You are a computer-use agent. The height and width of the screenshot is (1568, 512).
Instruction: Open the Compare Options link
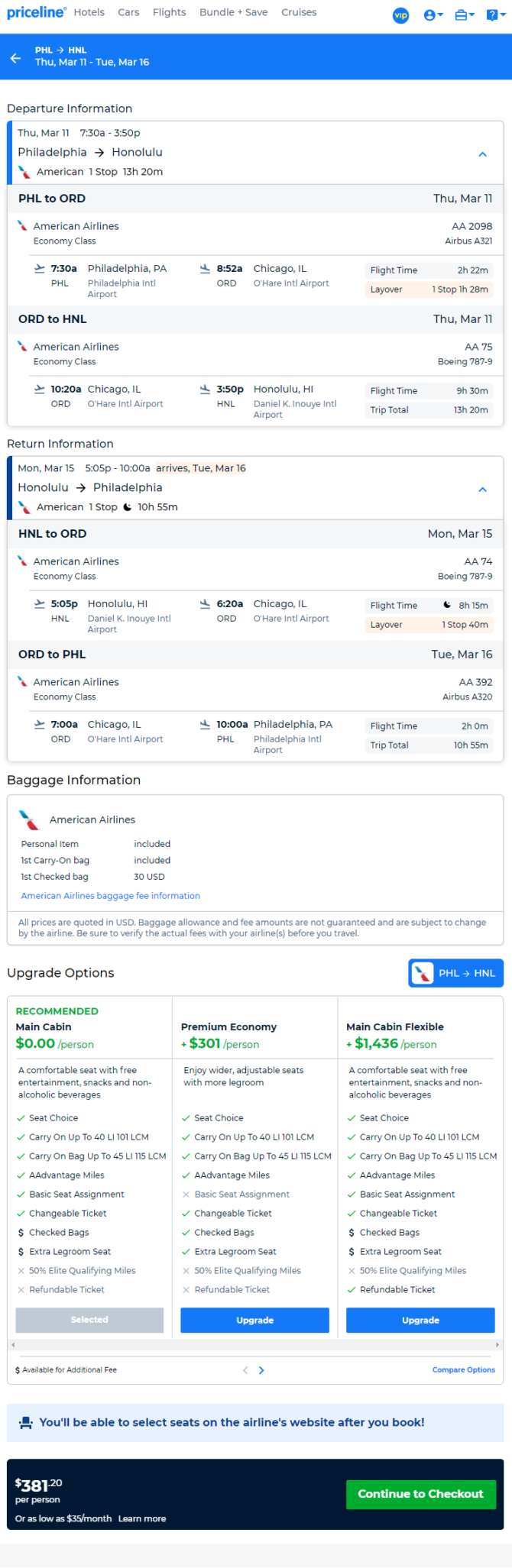pyautogui.click(x=463, y=1369)
